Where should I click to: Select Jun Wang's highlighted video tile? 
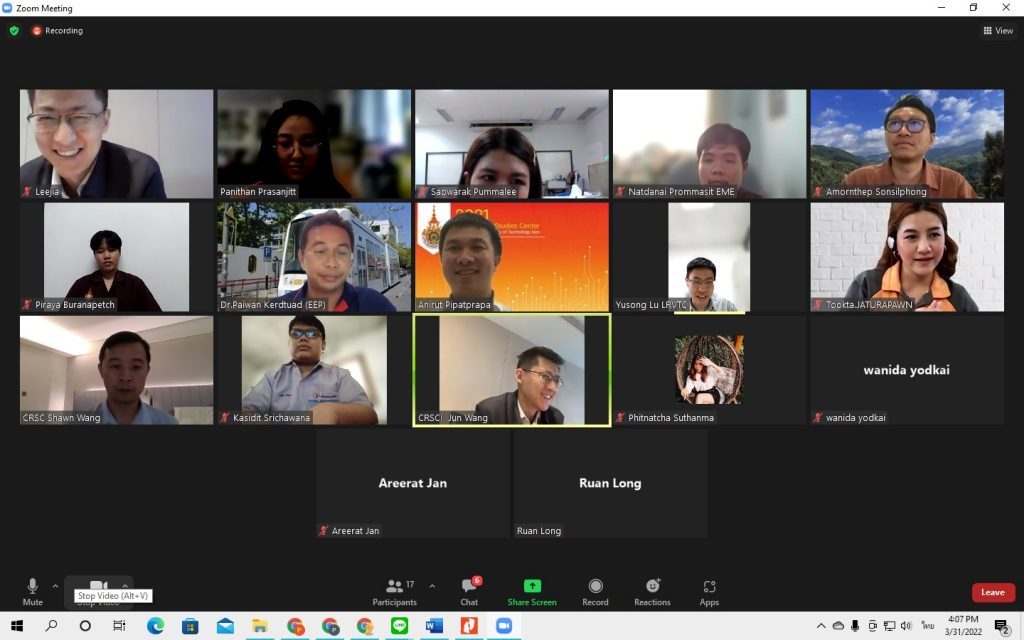point(511,370)
